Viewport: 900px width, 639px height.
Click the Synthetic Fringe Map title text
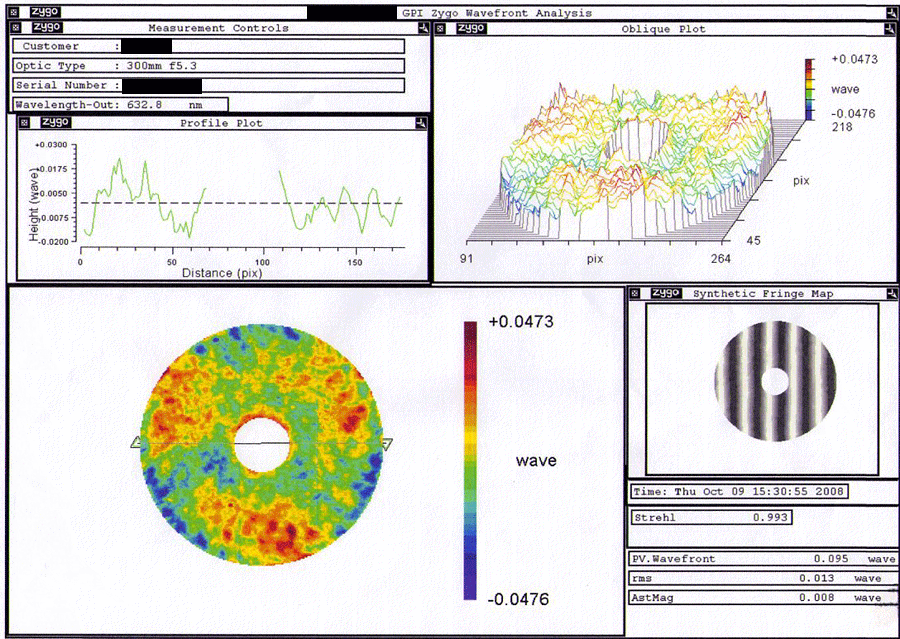pos(763,293)
